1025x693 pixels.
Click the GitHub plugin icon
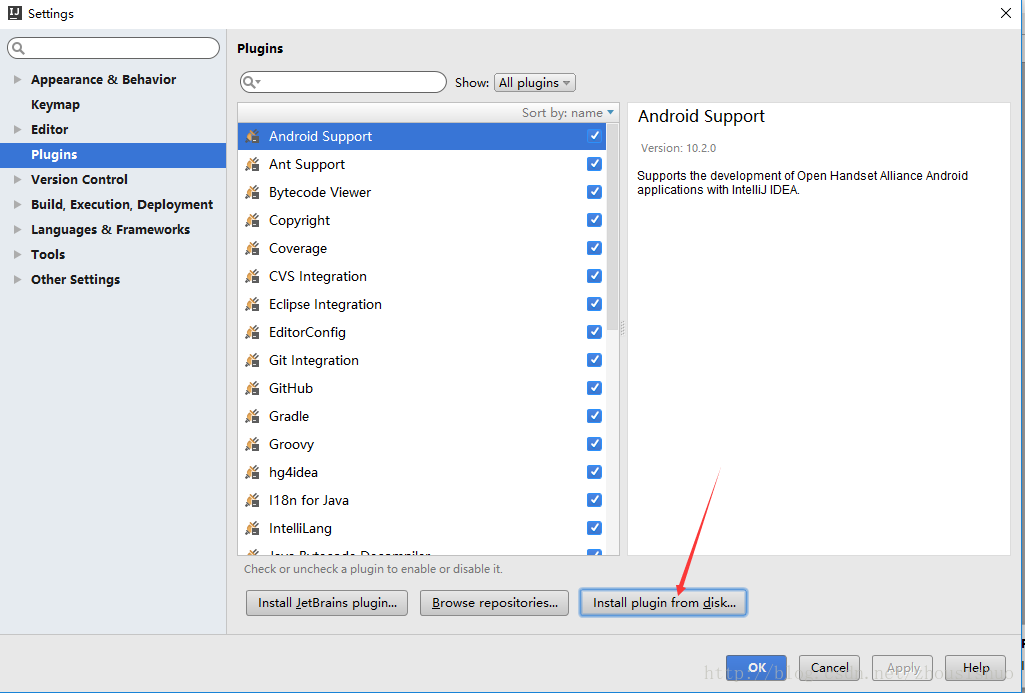click(252, 388)
